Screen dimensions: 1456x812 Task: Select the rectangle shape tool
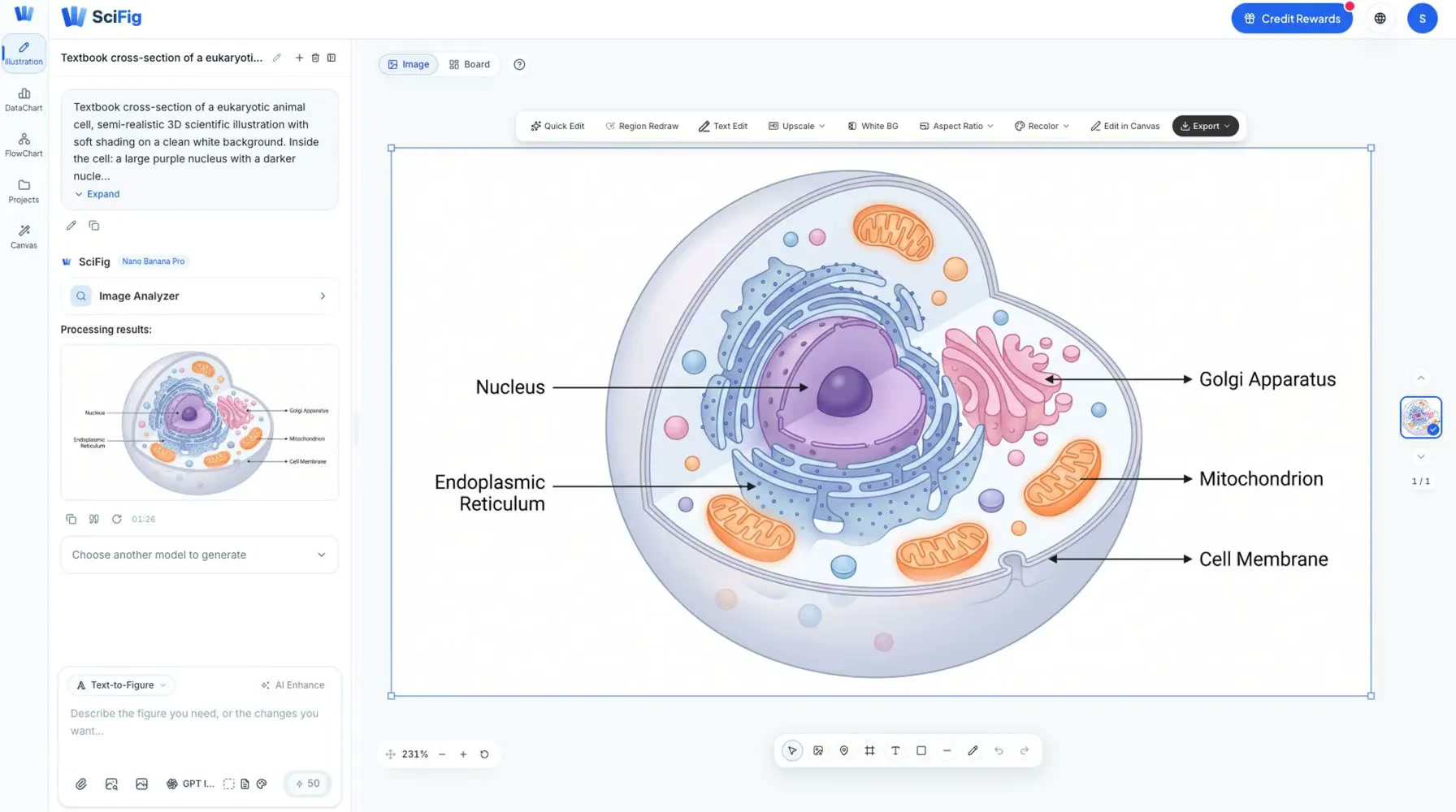click(921, 751)
